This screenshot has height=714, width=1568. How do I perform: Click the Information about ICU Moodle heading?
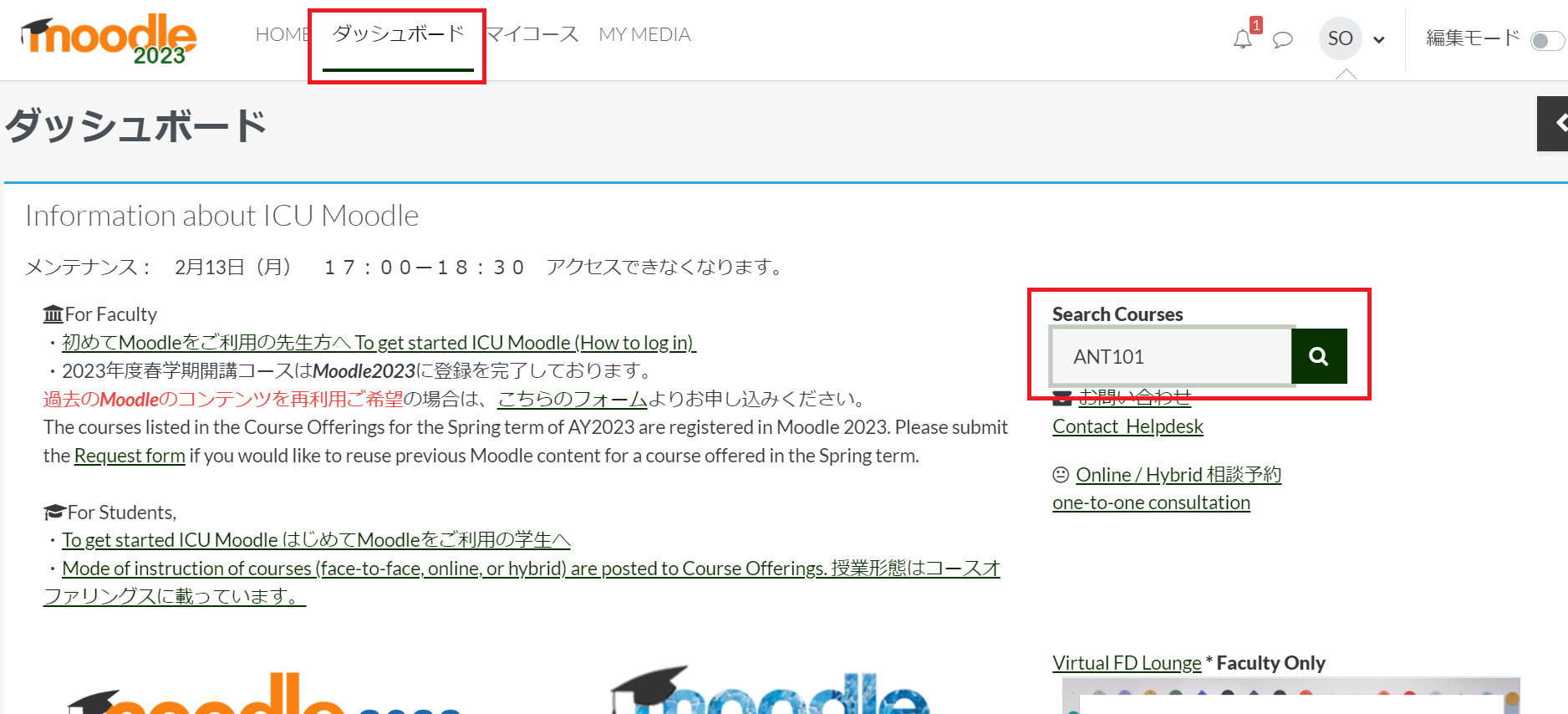click(221, 216)
